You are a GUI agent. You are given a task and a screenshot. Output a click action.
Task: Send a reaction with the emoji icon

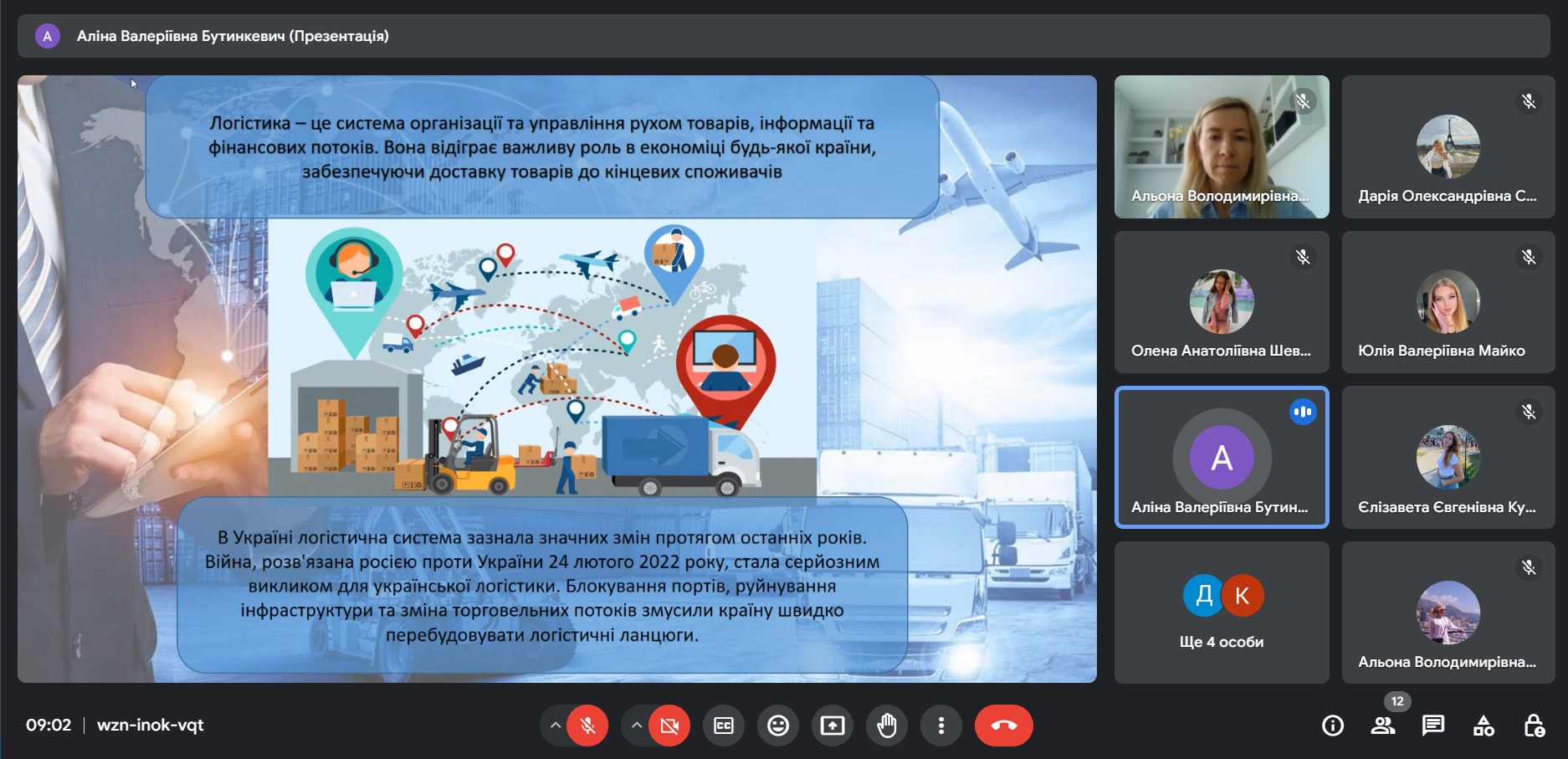[778, 726]
